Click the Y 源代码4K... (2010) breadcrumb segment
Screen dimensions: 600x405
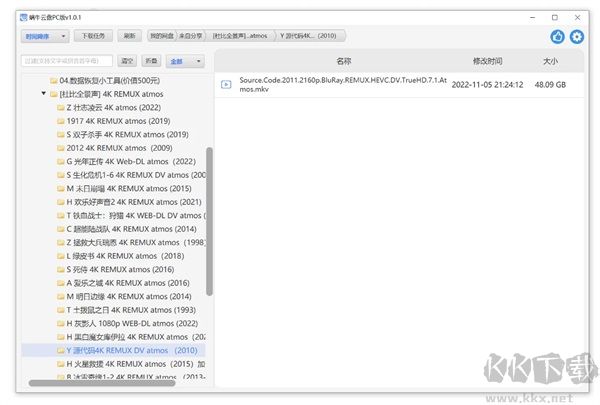pos(308,36)
